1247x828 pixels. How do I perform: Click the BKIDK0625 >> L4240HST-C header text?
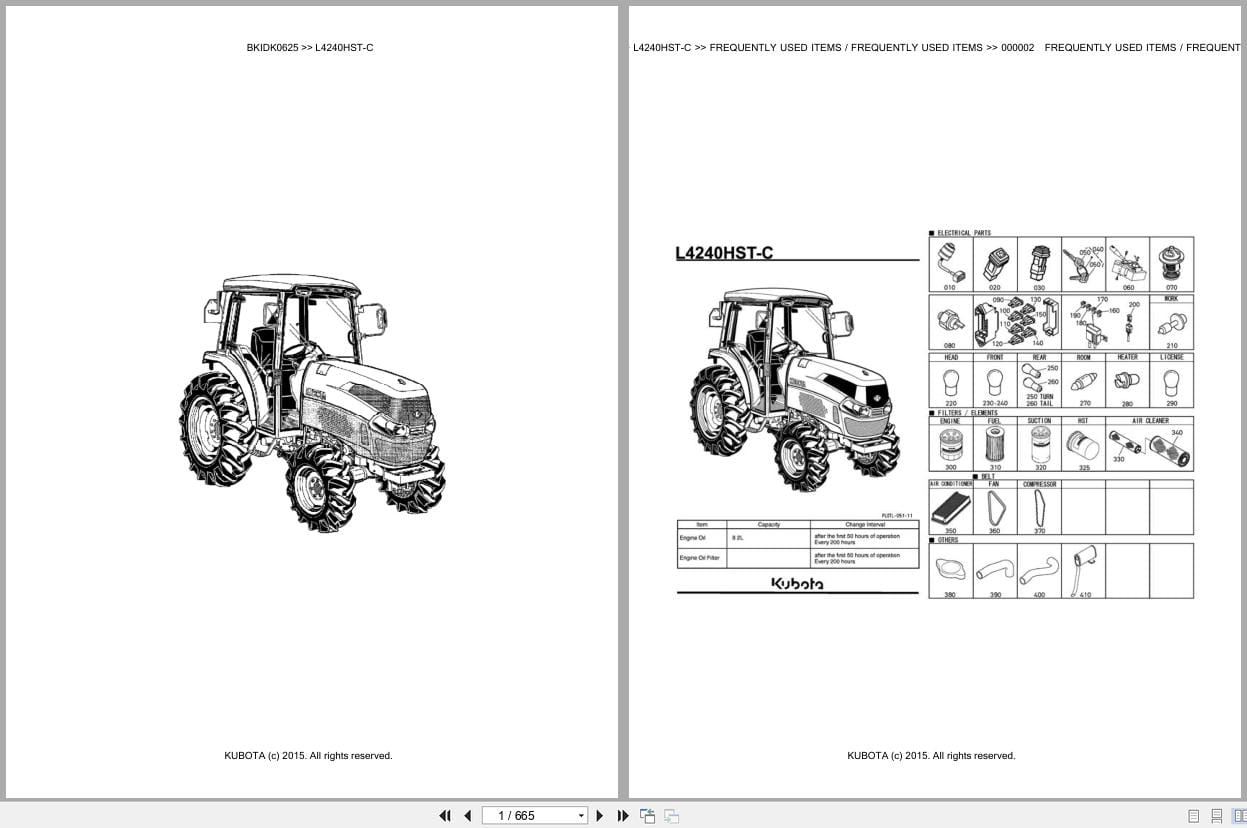pyautogui.click(x=310, y=48)
